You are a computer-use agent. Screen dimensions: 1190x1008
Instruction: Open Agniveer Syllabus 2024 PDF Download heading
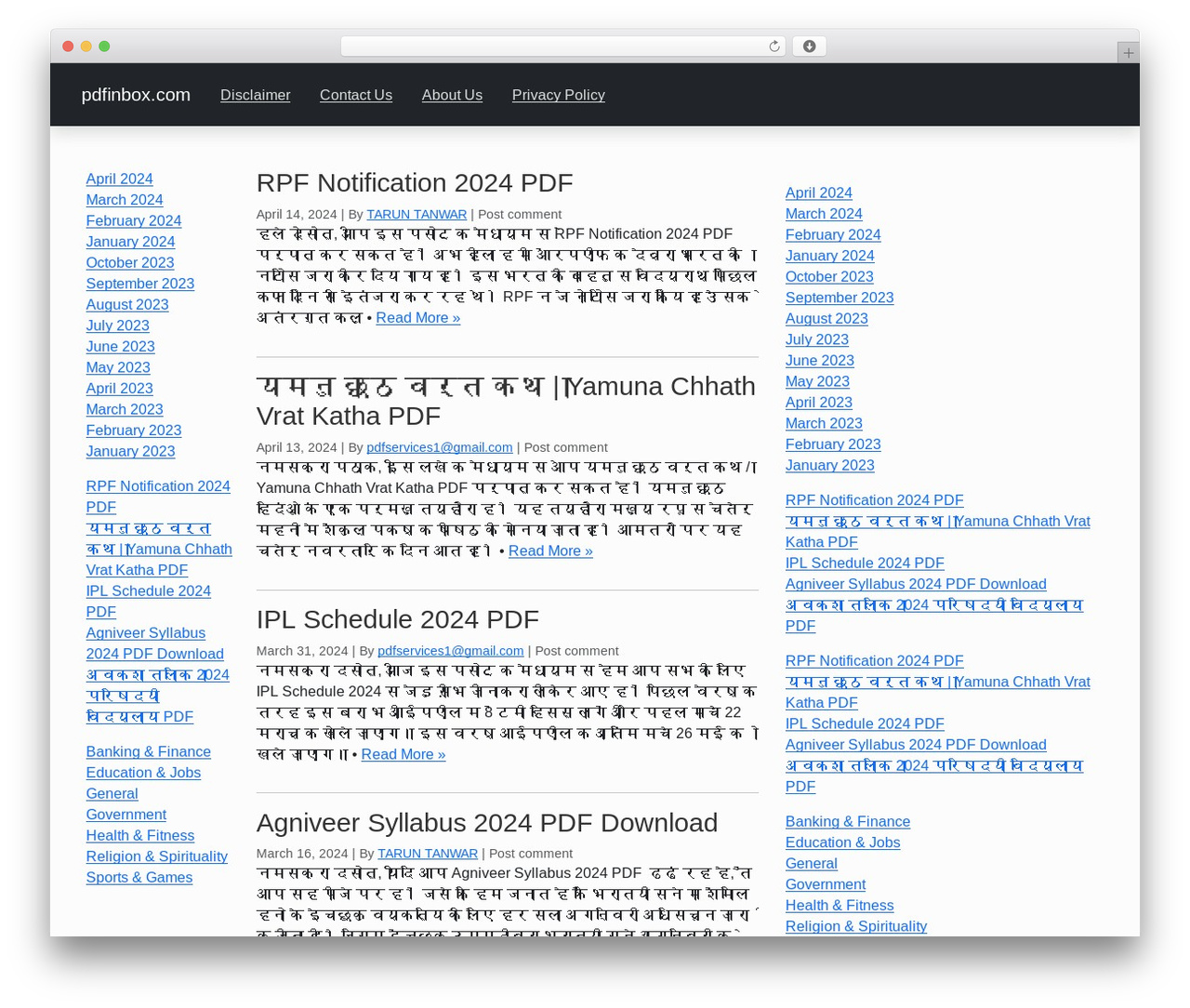point(487,823)
